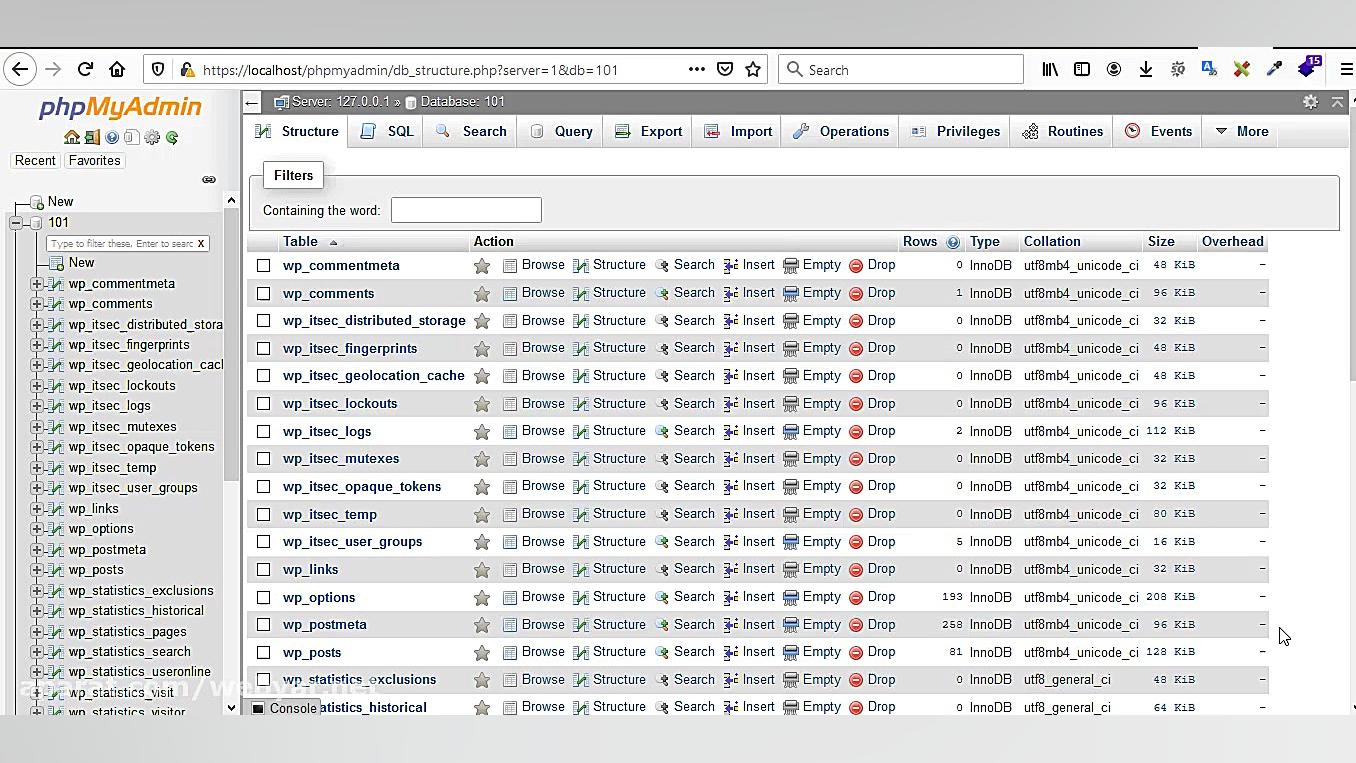1356x763 pixels.
Task: Open the Firefox library icon
Action: [x=1050, y=69]
